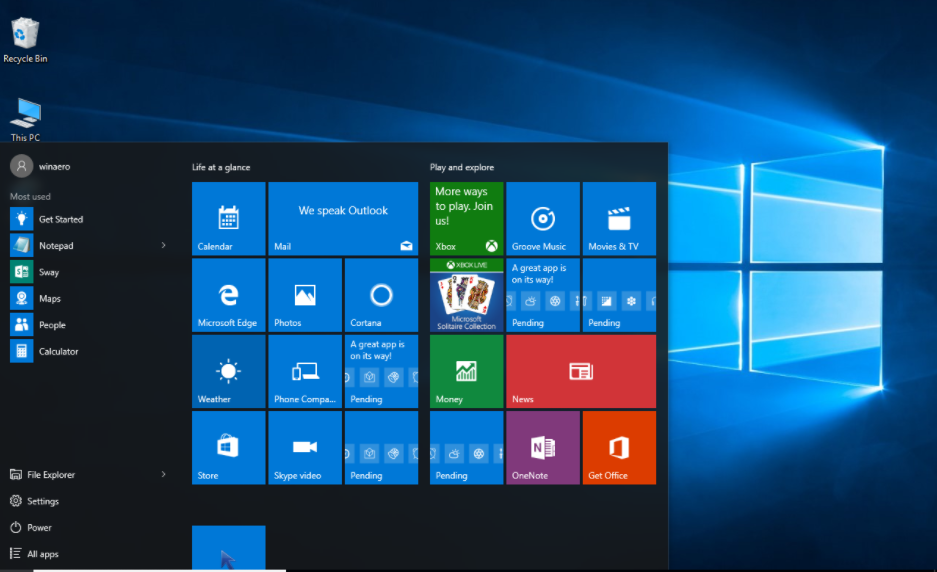Open Get Started from Most used
The width and height of the screenshot is (937, 572).
88,219
